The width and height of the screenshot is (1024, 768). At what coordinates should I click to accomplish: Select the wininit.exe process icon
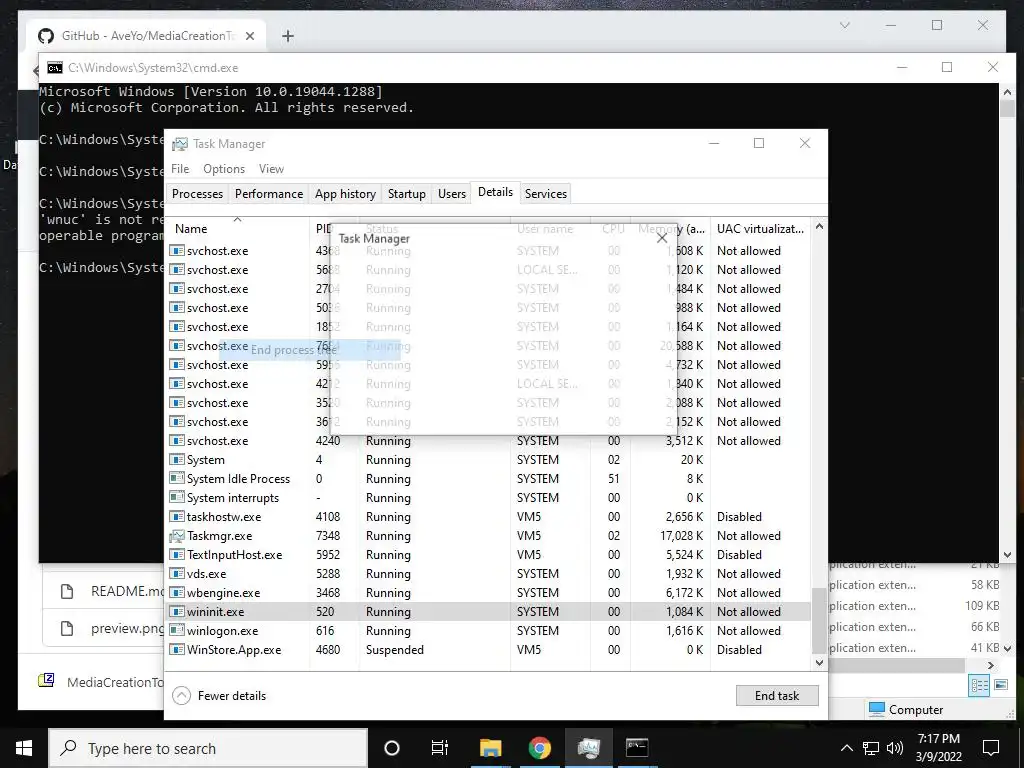(x=176, y=612)
